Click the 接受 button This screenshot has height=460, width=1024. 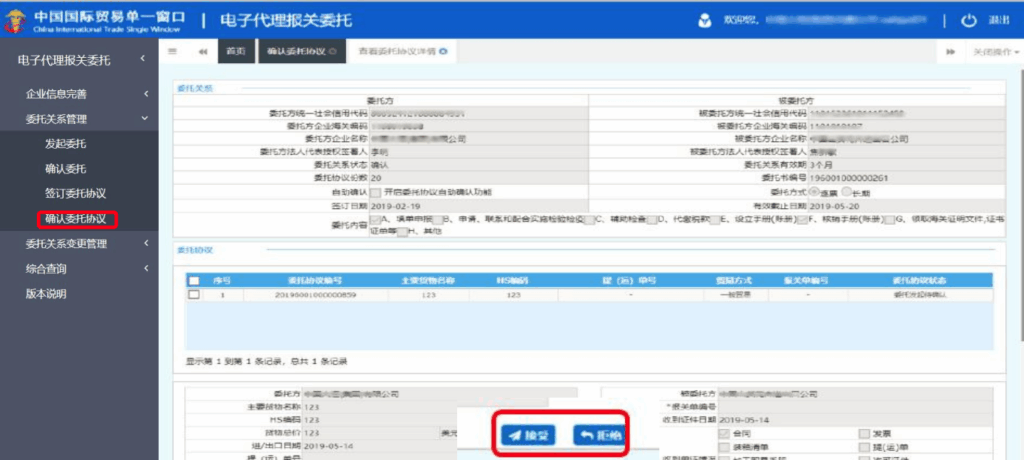point(528,436)
